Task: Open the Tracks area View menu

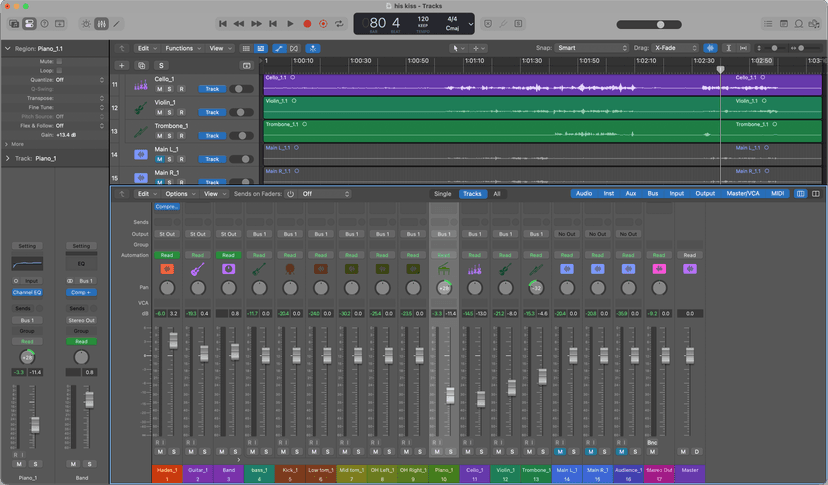Action: [220, 48]
